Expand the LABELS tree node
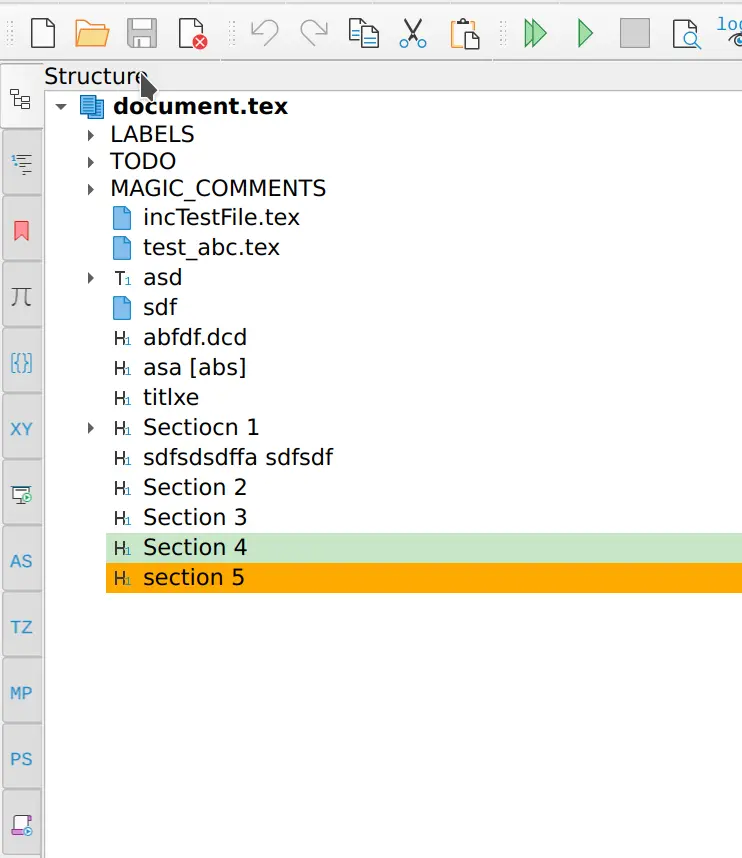The image size is (742, 858). [x=91, y=135]
